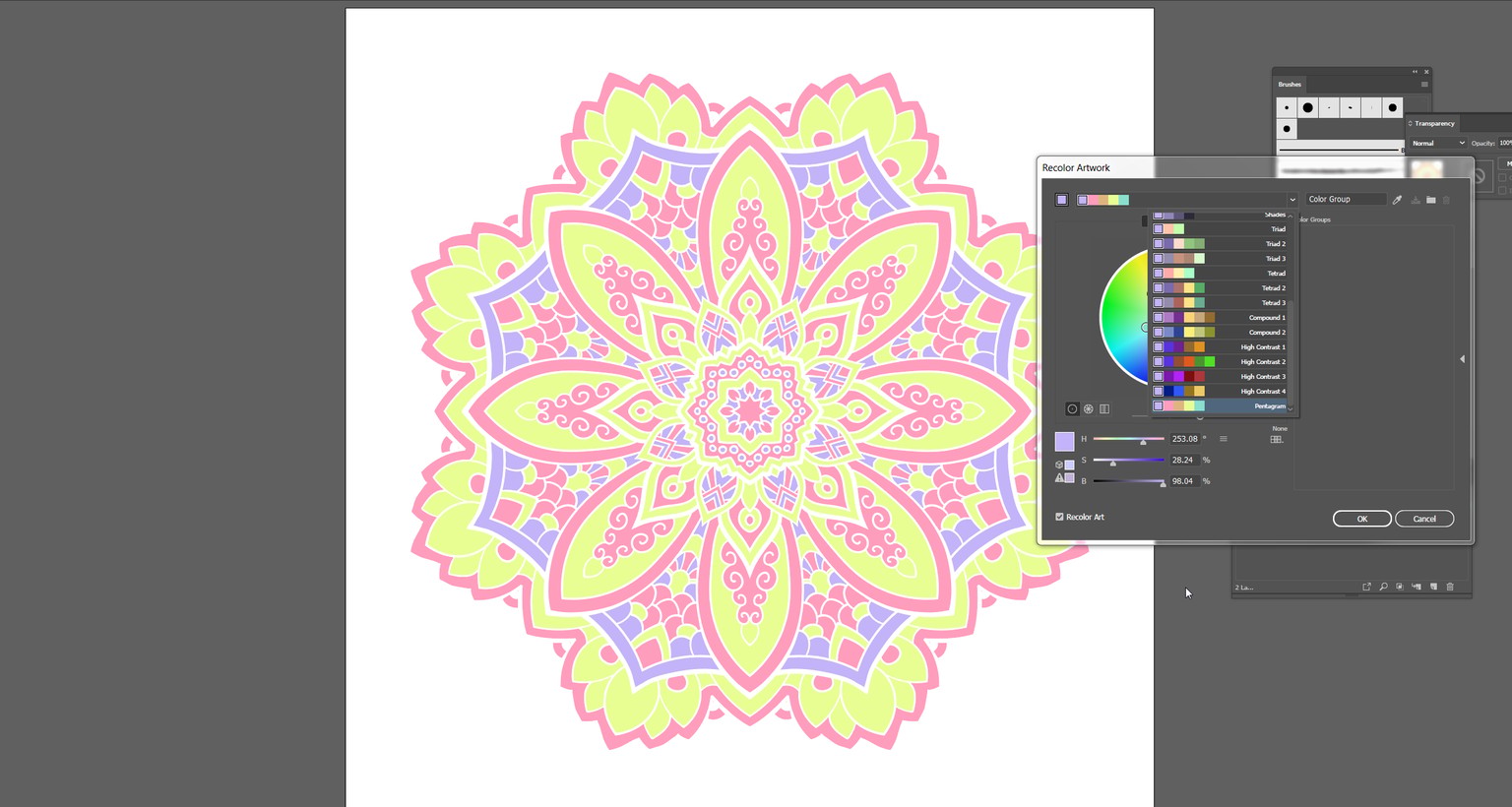The height and width of the screenshot is (807, 1512).
Task: Choose the Tetrad 3 harmony rule
Action: point(1221,303)
